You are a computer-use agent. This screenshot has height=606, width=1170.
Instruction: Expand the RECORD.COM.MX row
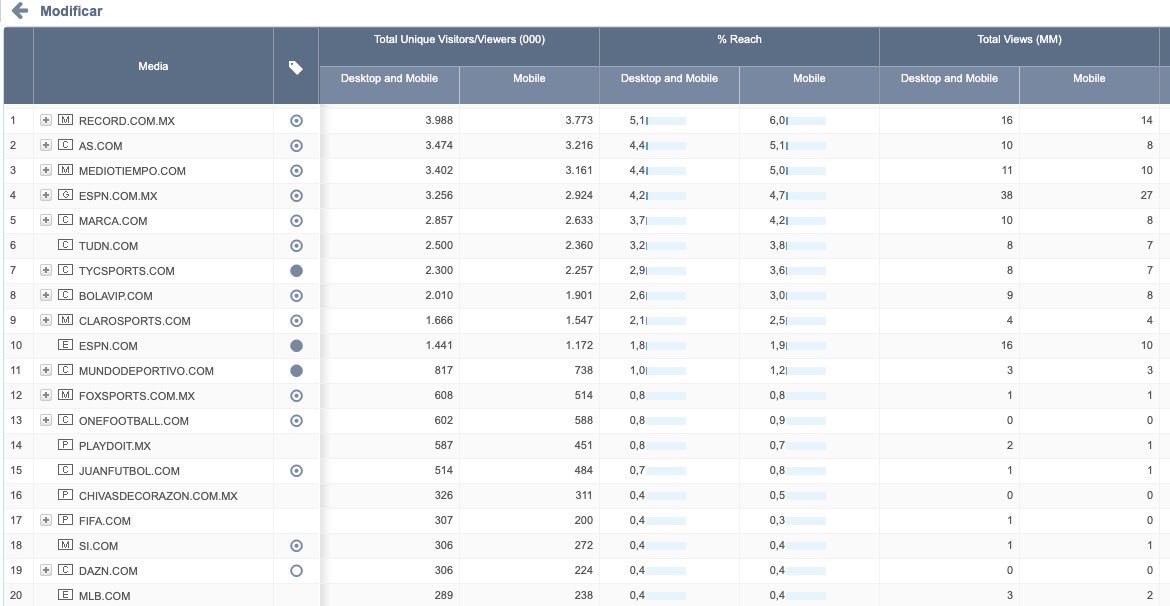(46, 120)
